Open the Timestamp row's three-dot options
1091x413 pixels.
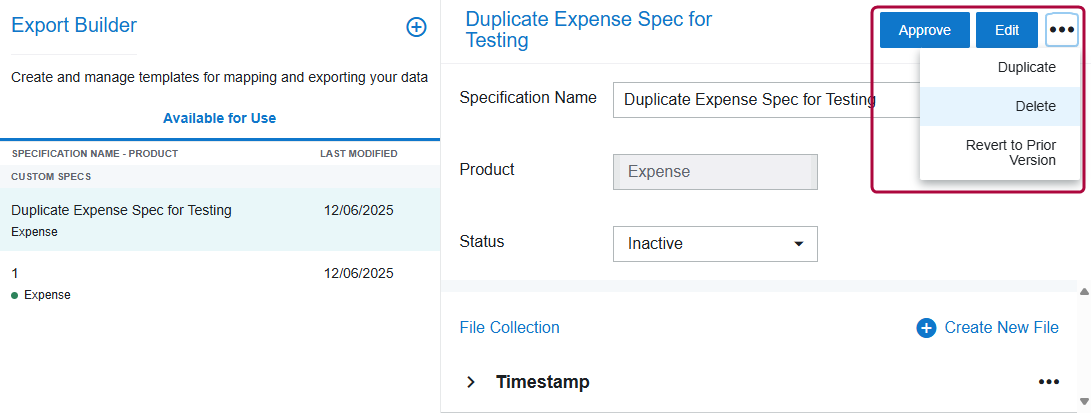tap(1048, 382)
